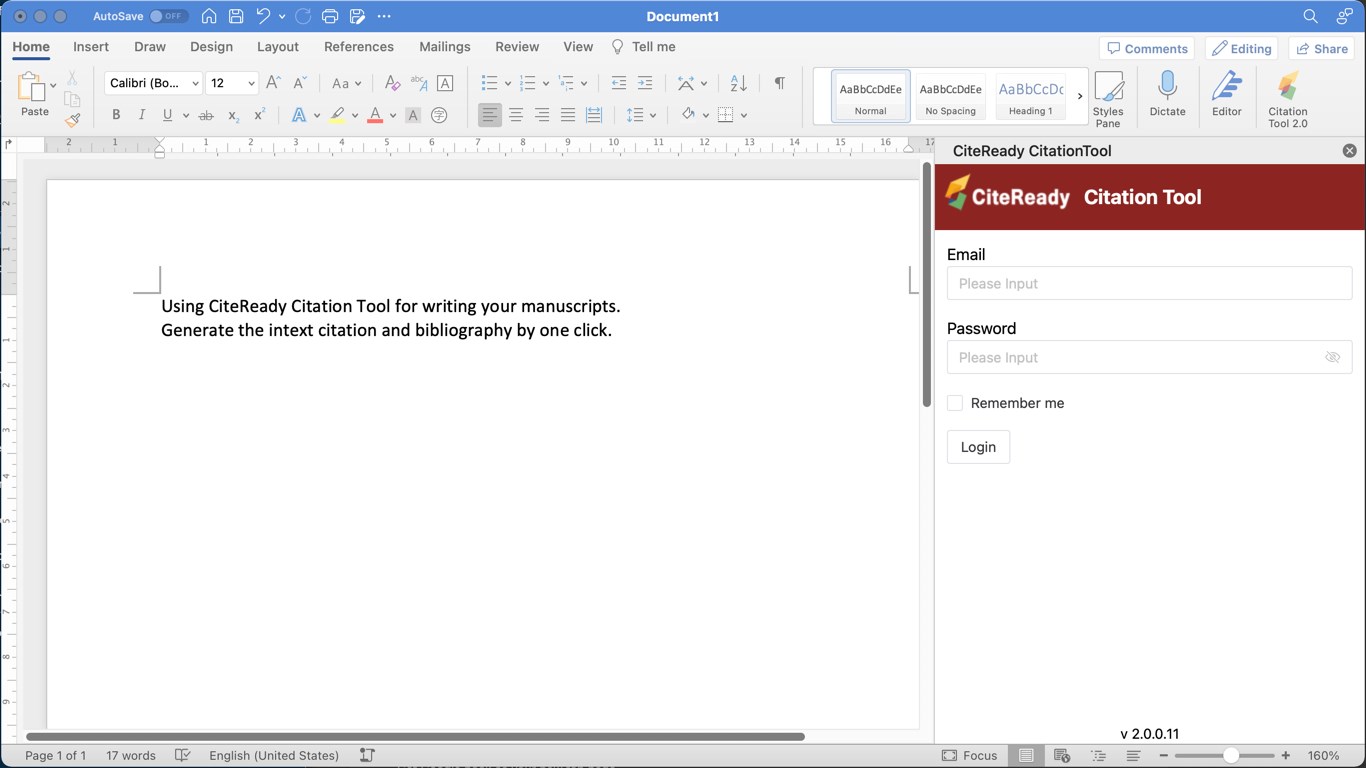This screenshot has height=768, width=1366.
Task: Switch to Print Layout view
Action: coord(1024,756)
